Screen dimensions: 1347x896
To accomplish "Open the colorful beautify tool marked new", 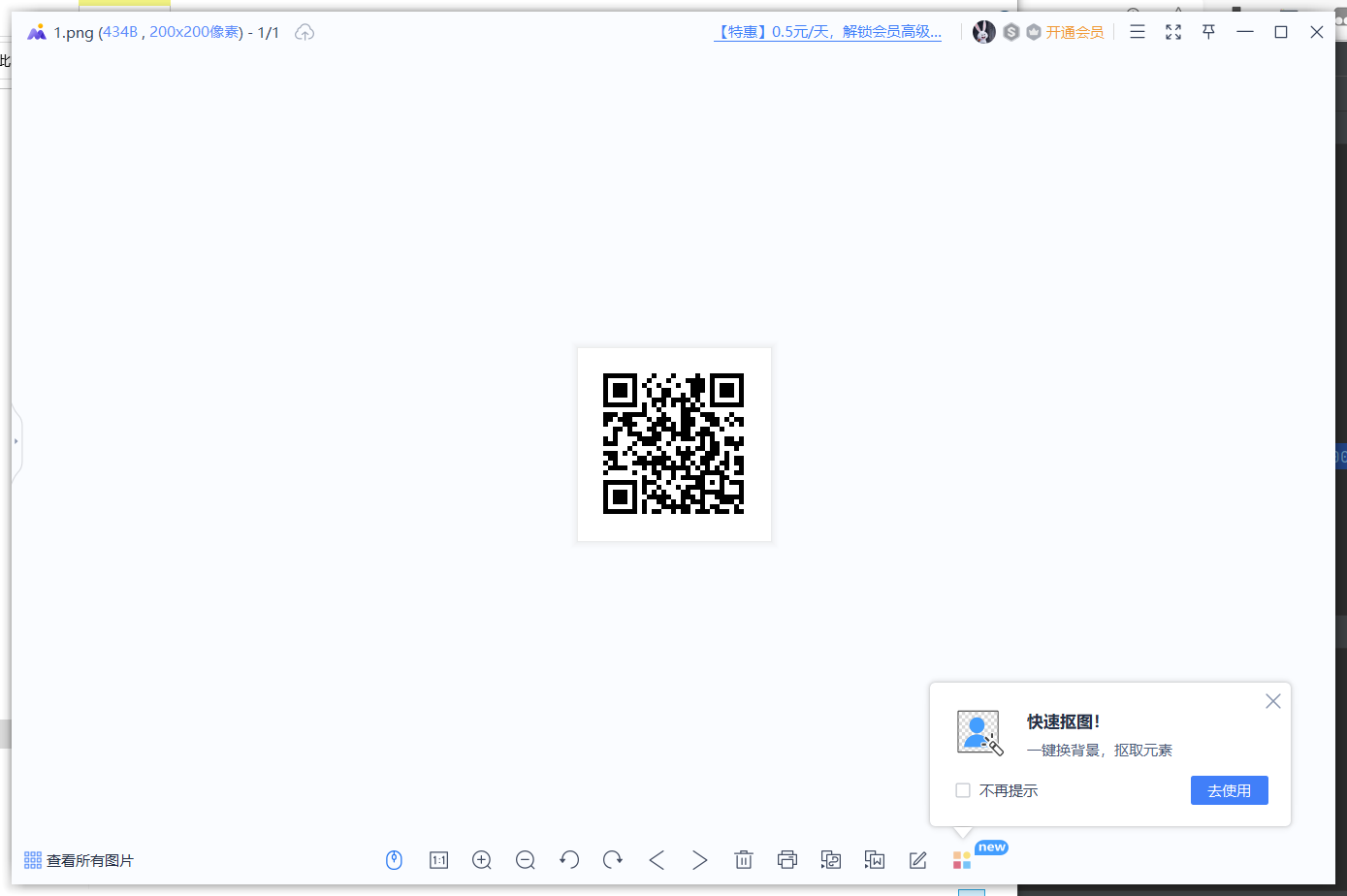I will pos(961,859).
